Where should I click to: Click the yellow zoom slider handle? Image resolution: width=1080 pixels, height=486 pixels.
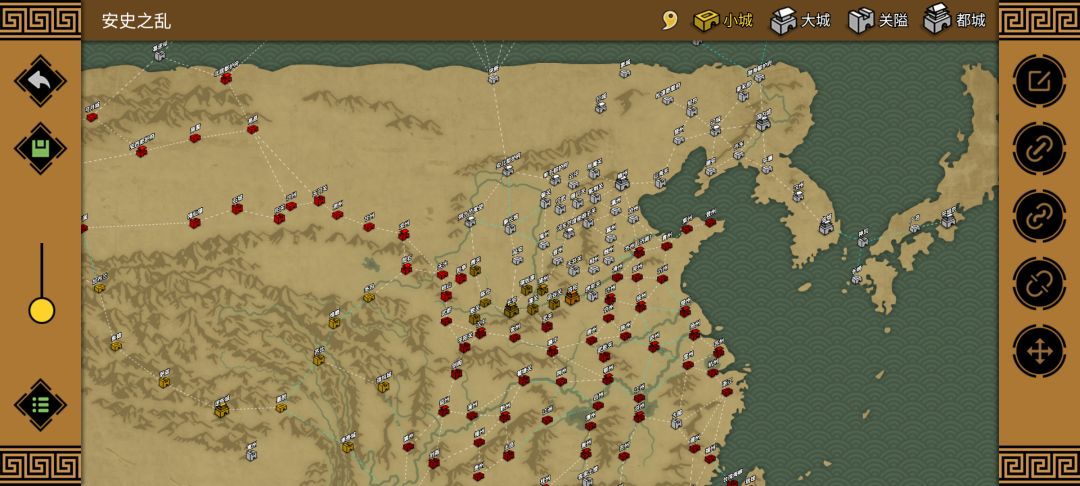coord(41,310)
